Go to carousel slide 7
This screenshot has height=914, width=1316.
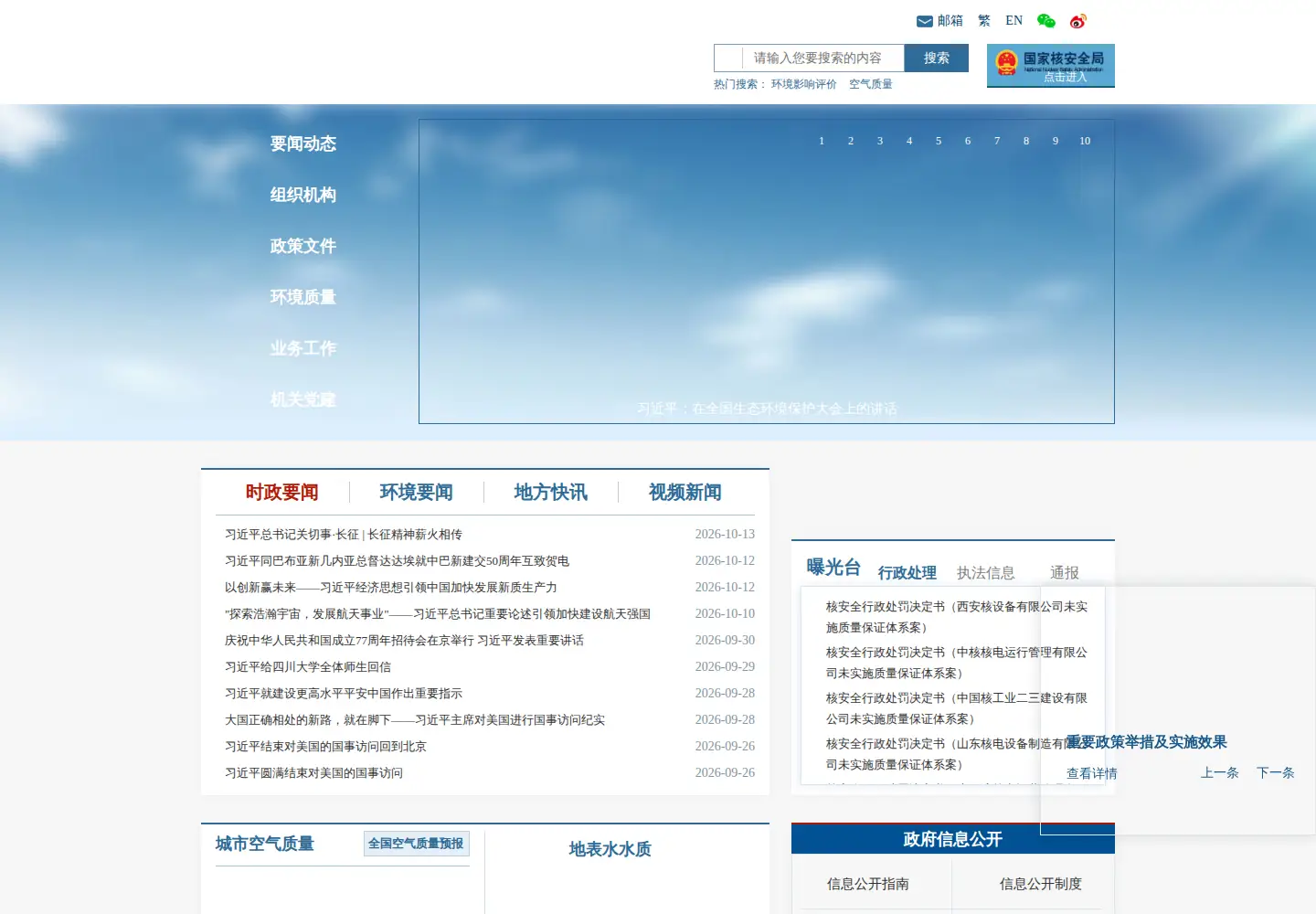click(997, 141)
